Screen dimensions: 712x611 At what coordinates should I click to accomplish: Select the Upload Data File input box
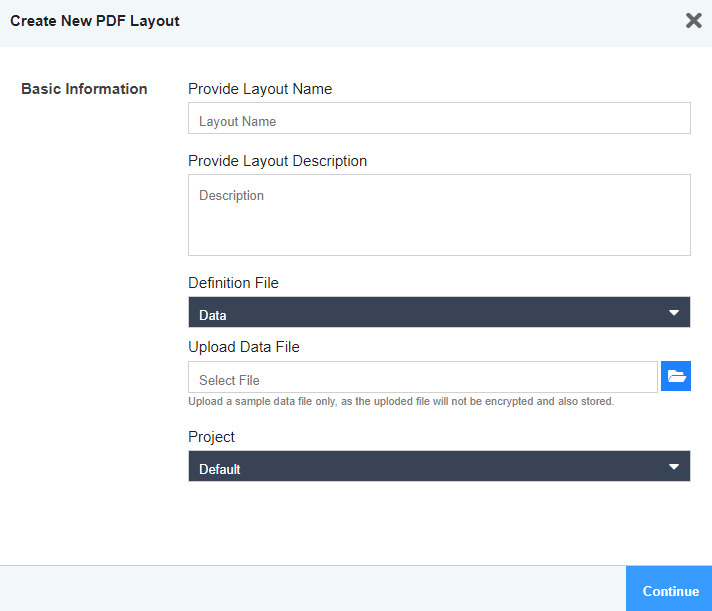(422, 378)
